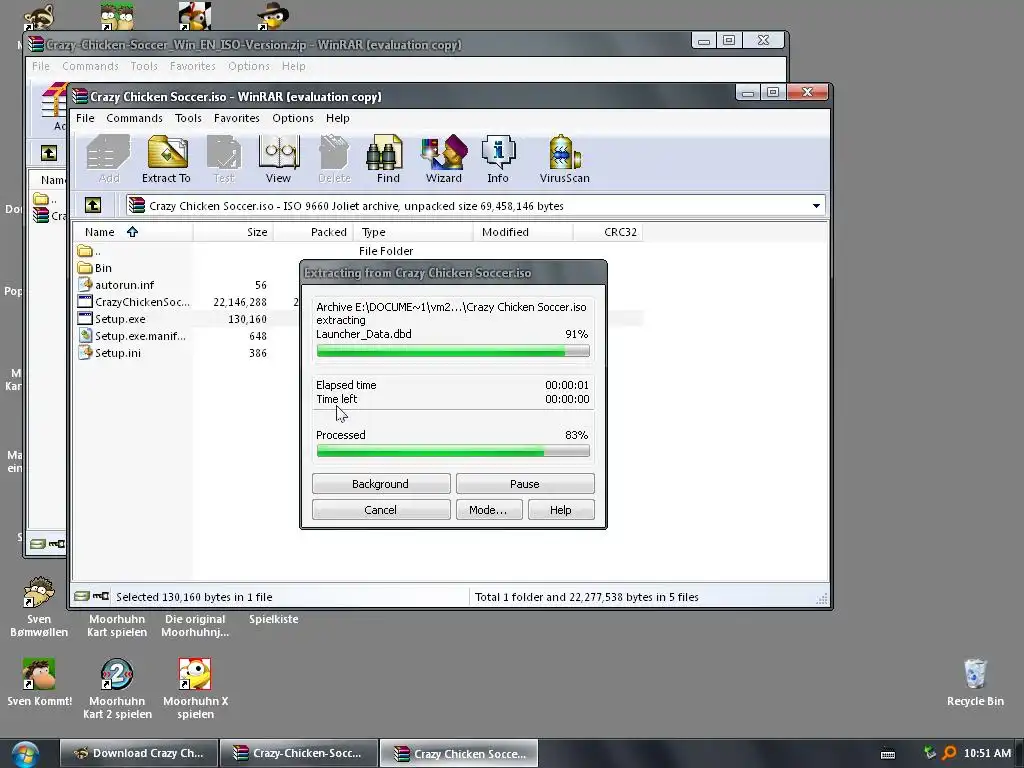The width and height of the screenshot is (1024, 768).
Task: Click the Background button in extraction dialog
Action: point(381,484)
